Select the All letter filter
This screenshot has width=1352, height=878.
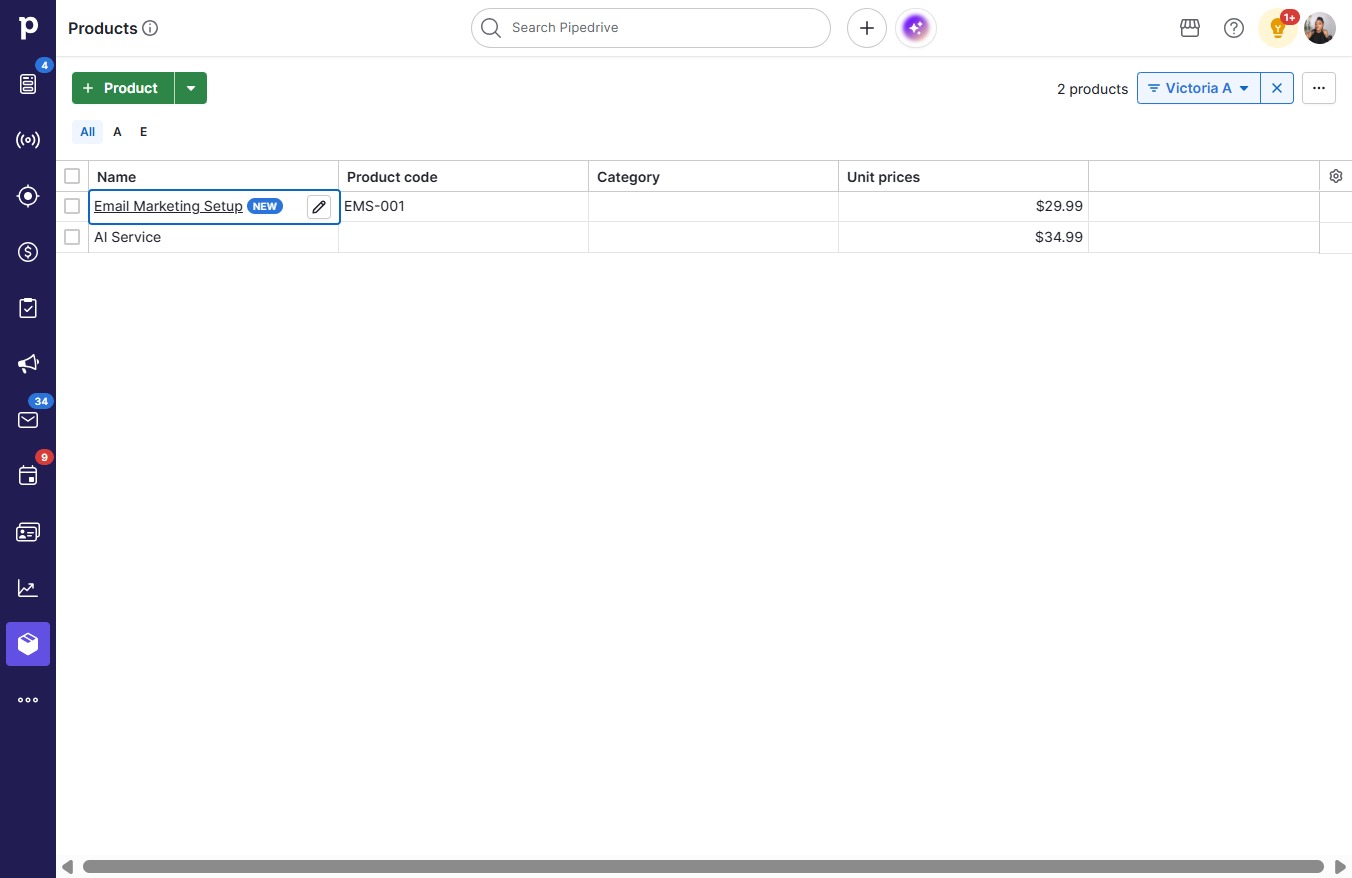[88, 132]
